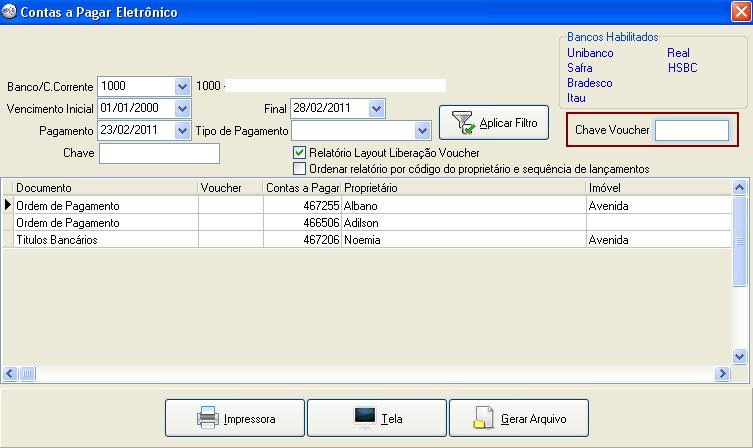The width and height of the screenshot is (753, 448).
Task: Click the printer icon on Impressora
Action: click(x=207, y=418)
